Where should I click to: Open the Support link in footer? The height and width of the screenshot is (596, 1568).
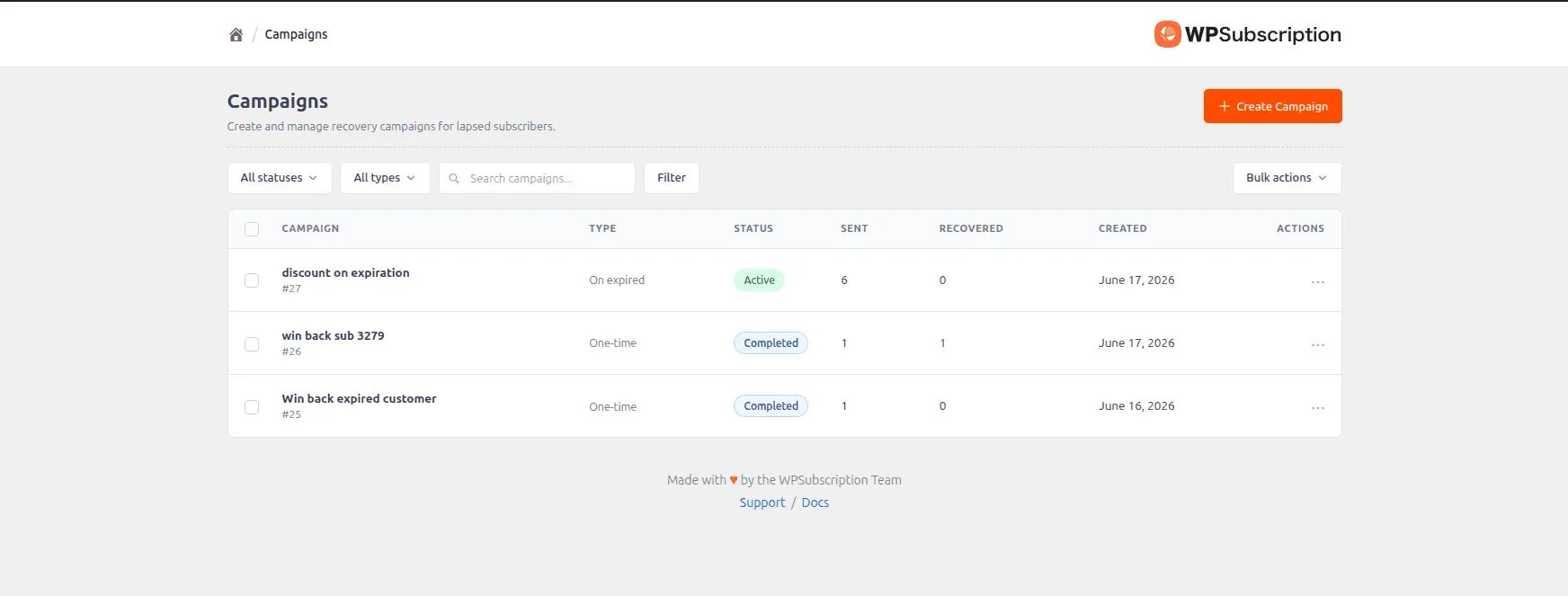(762, 503)
